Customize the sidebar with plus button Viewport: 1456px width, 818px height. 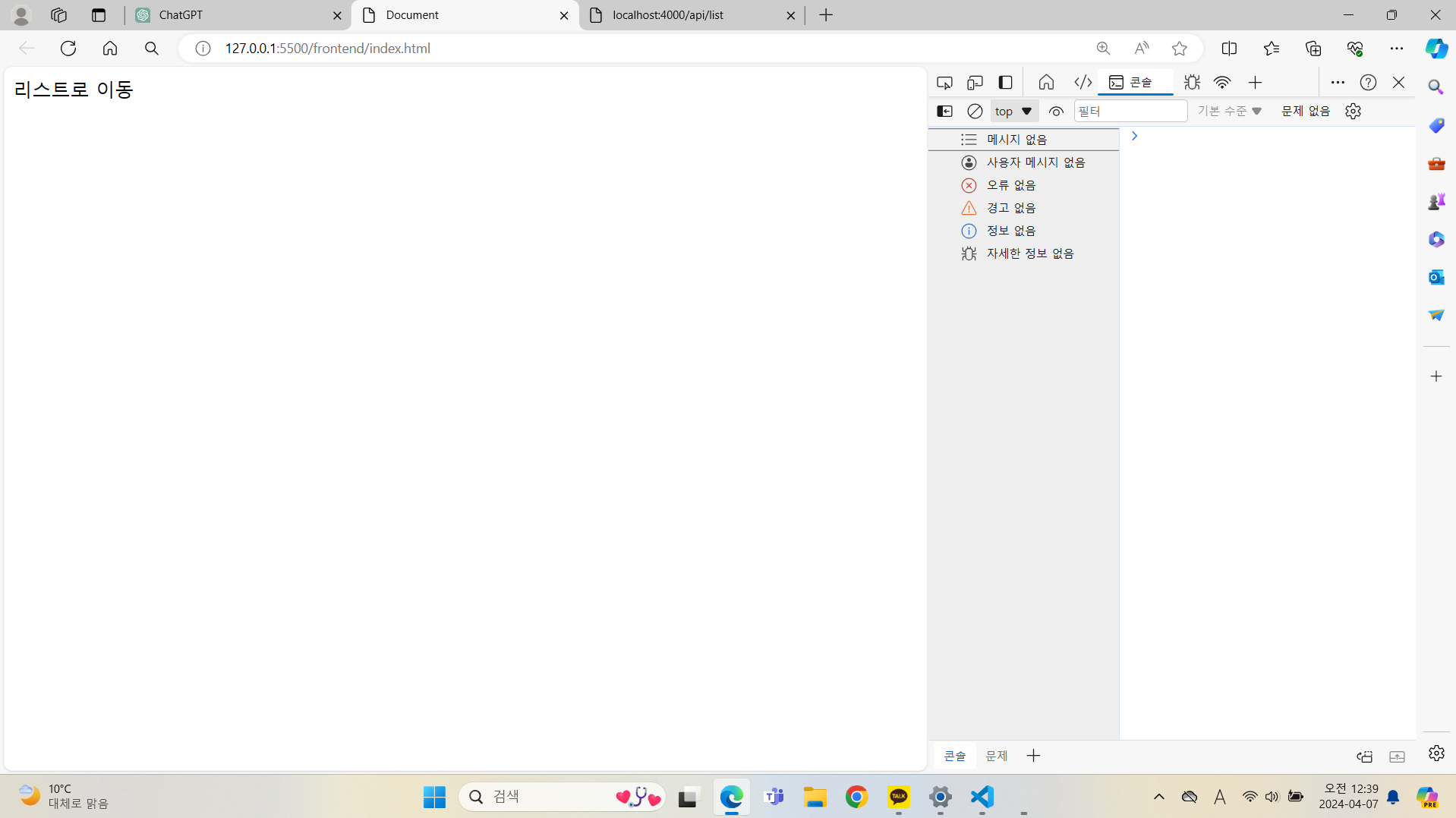coord(1436,376)
